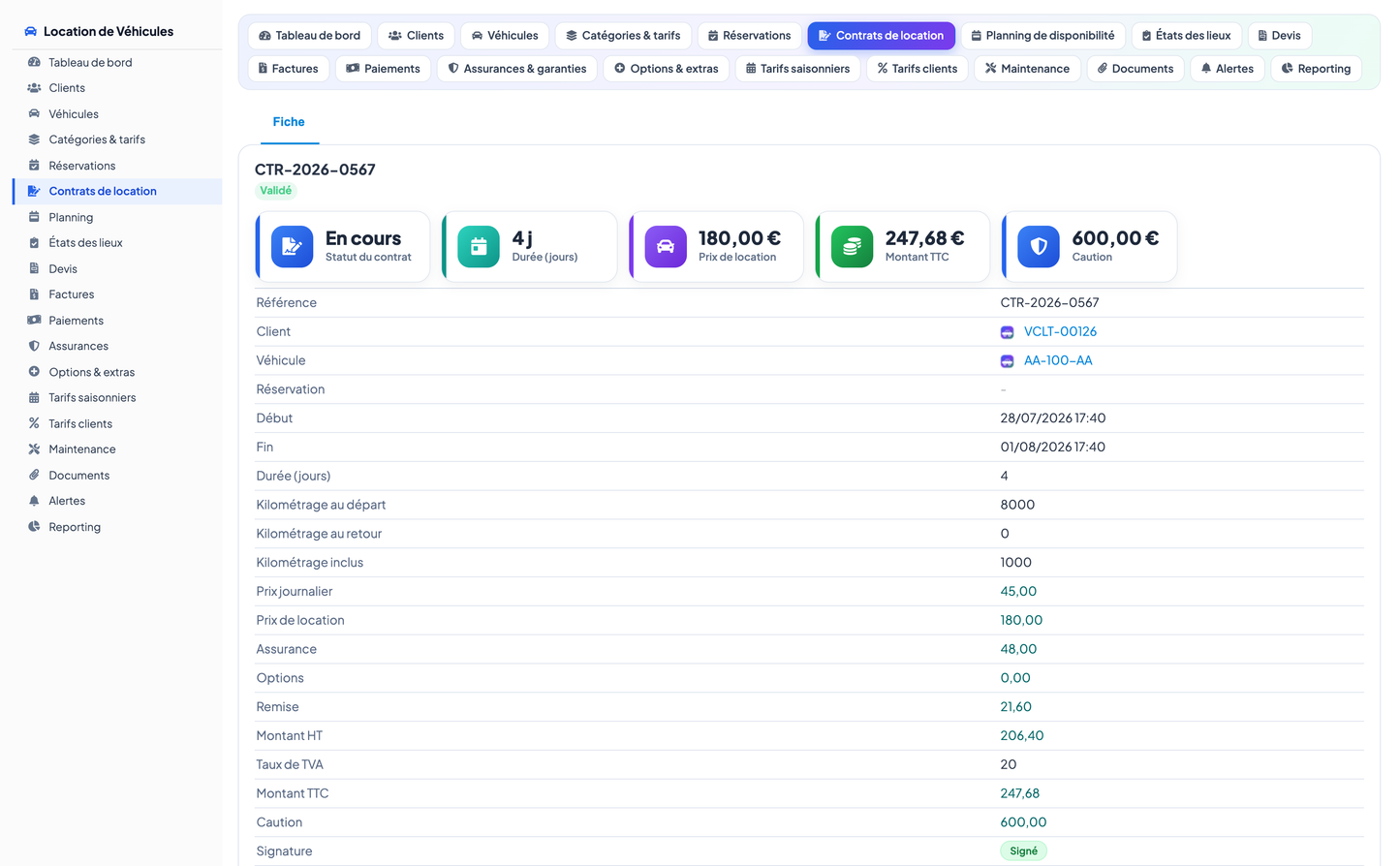Screen dimensions: 1400x866
Task: Open Options & extras in top navigation
Action: pyautogui.click(x=667, y=69)
